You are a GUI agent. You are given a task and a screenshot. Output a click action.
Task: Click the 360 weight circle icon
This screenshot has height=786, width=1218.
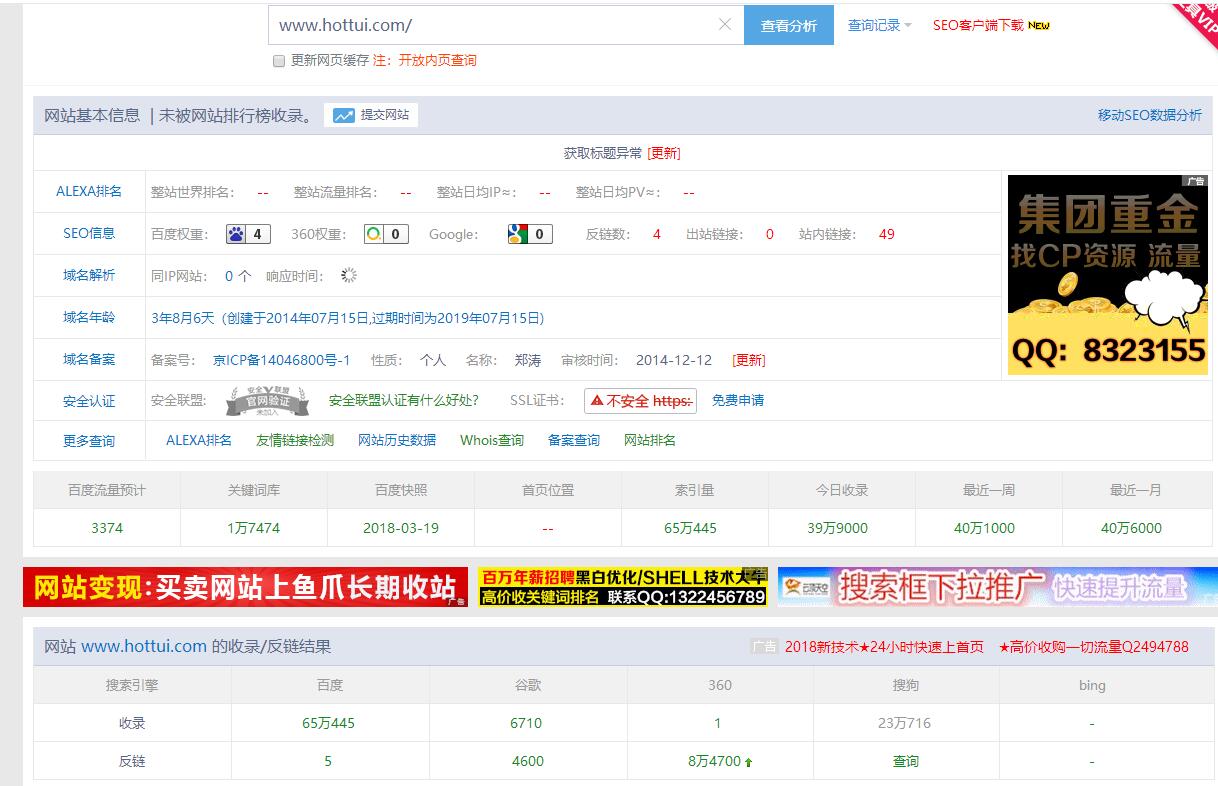pos(374,234)
